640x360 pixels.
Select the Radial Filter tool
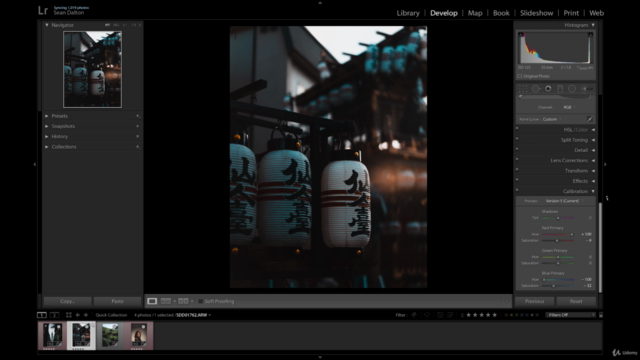pos(572,89)
